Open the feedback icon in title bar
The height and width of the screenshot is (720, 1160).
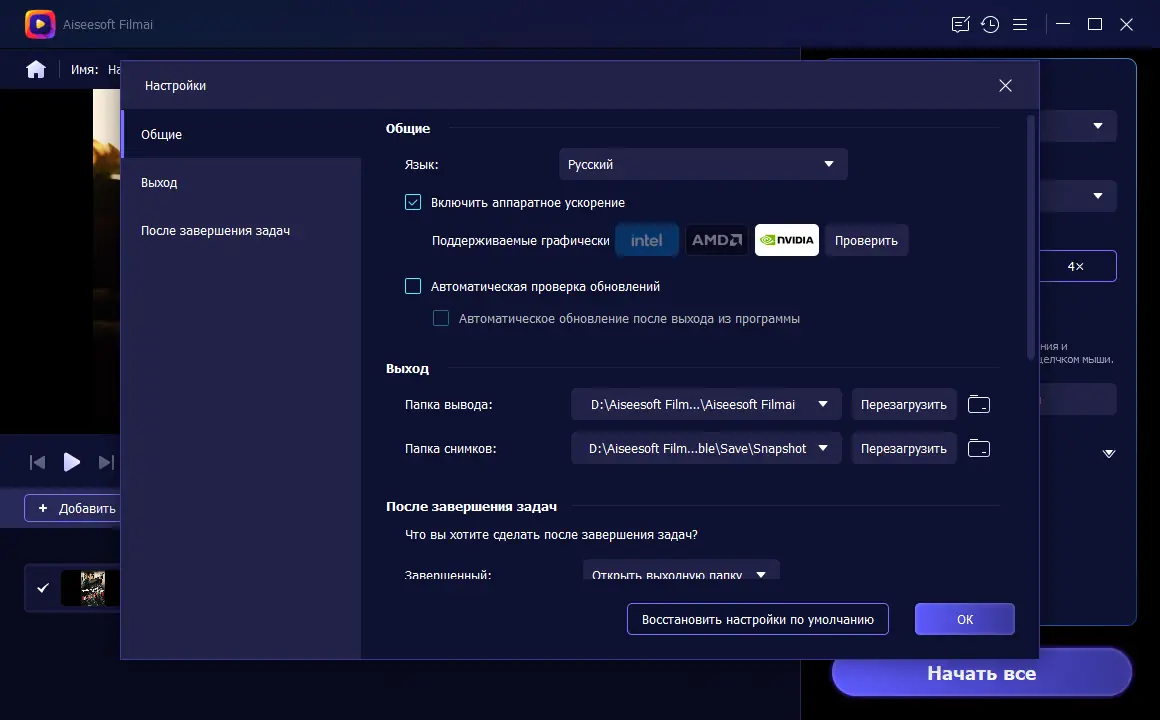(x=960, y=24)
